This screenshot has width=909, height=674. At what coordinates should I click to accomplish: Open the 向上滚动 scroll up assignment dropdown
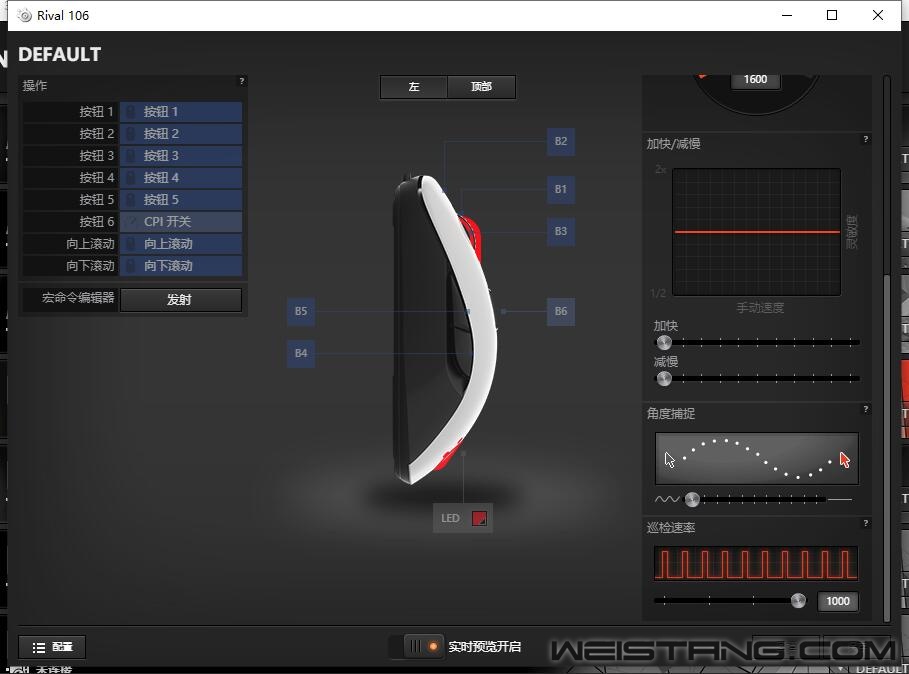181,244
